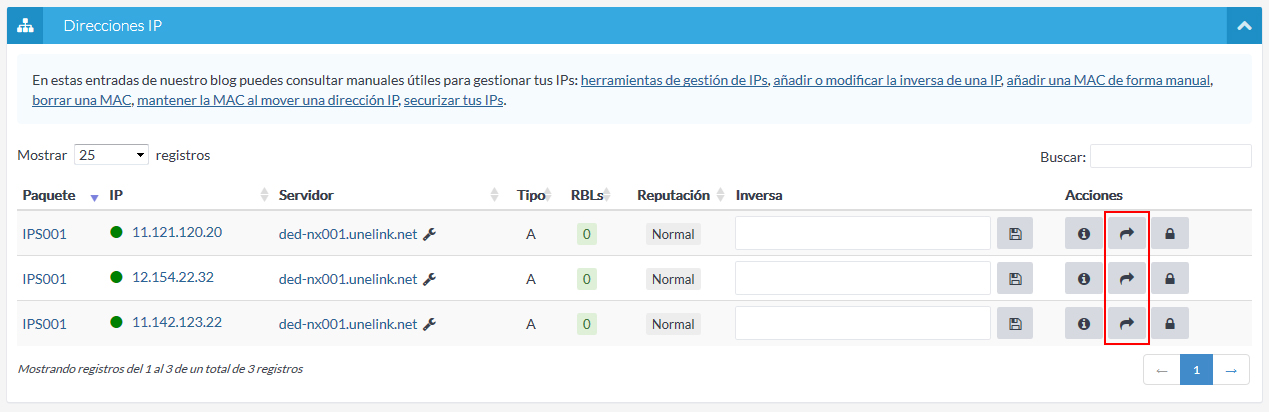Image resolution: width=1269 pixels, height=412 pixels.
Task: Open the 'herramientas de gestión de IPs' link
Action: pos(674,80)
